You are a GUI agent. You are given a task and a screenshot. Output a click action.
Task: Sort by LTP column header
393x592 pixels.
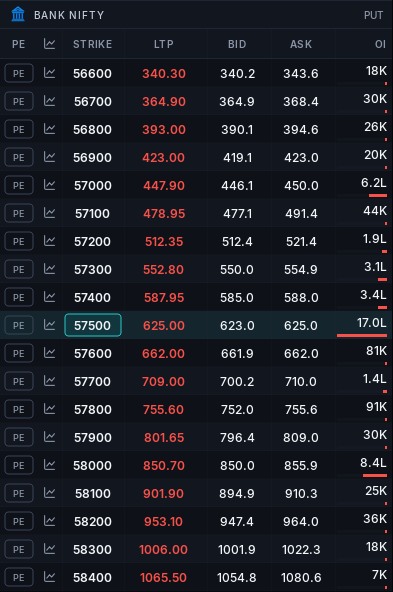tap(163, 44)
